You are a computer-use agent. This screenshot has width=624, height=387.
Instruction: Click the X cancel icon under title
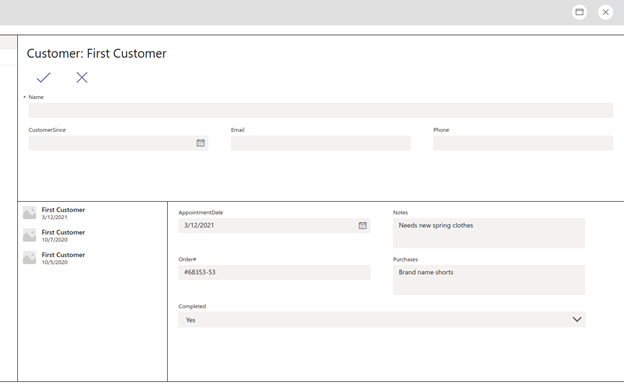click(82, 77)
